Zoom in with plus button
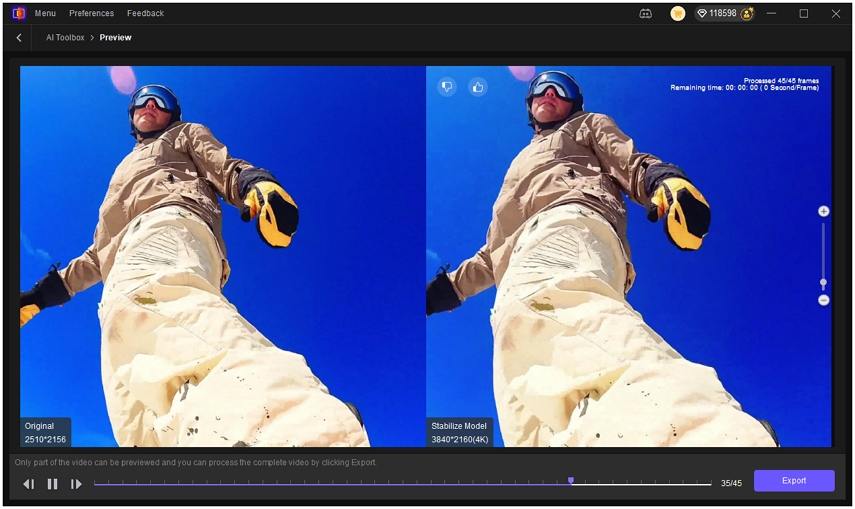The image size is (855, 509). click(x=824, y=211)
